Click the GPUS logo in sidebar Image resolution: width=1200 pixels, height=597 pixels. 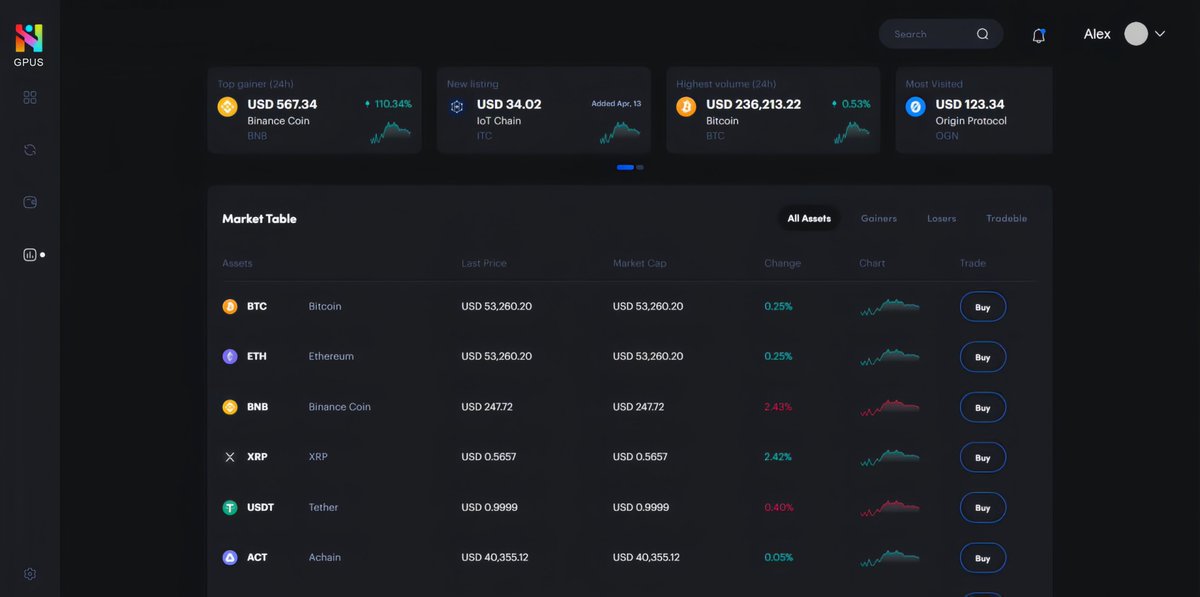tap(29, 45)
